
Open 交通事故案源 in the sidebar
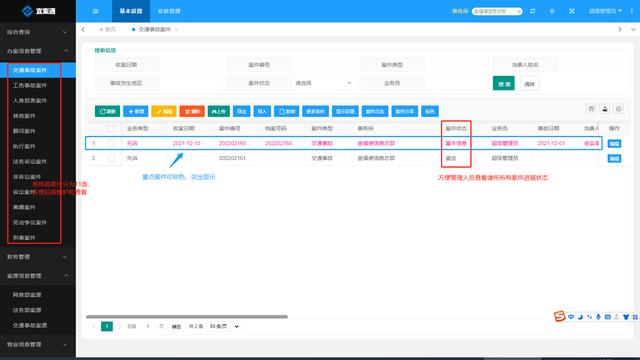coord(30,325)
